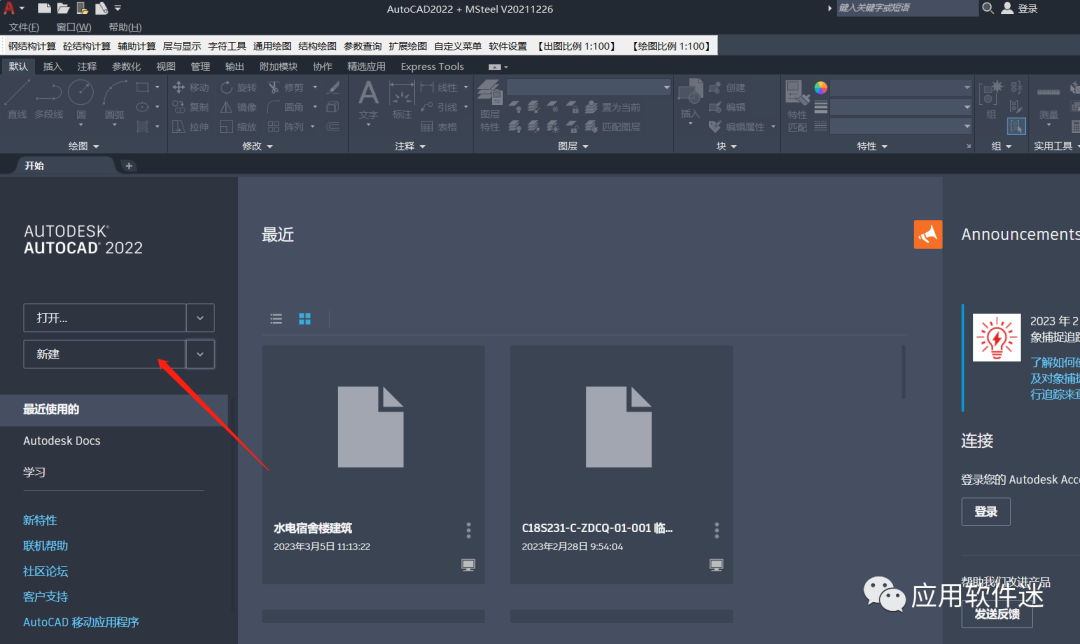
Task: Switch recent files to grid view
Action: pyautogui.click(x=304, y=318)
